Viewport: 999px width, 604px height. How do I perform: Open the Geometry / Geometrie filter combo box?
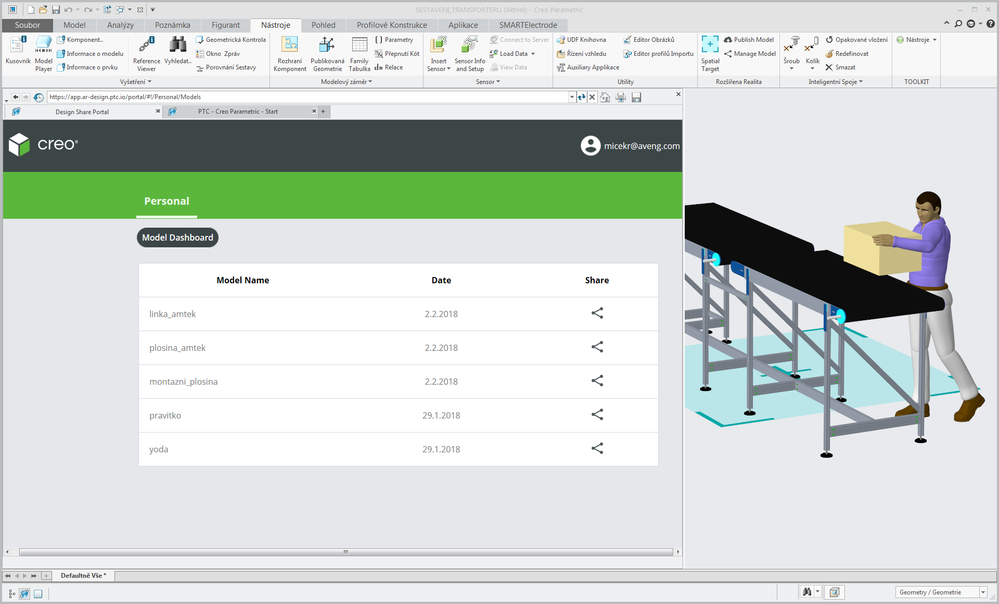[x=939, y=592]
